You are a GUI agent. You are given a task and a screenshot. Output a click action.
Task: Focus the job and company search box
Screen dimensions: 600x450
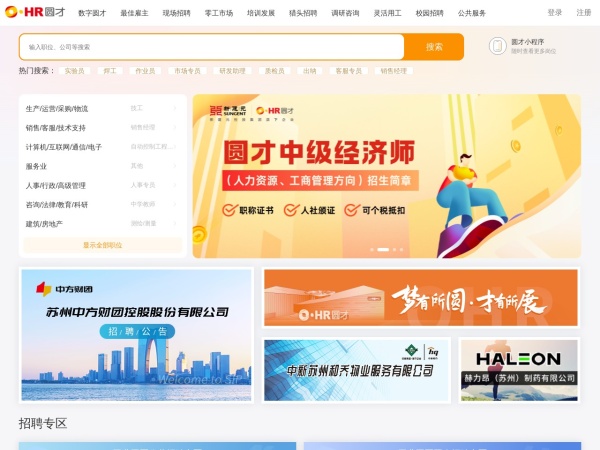click(x=212, y=47)
